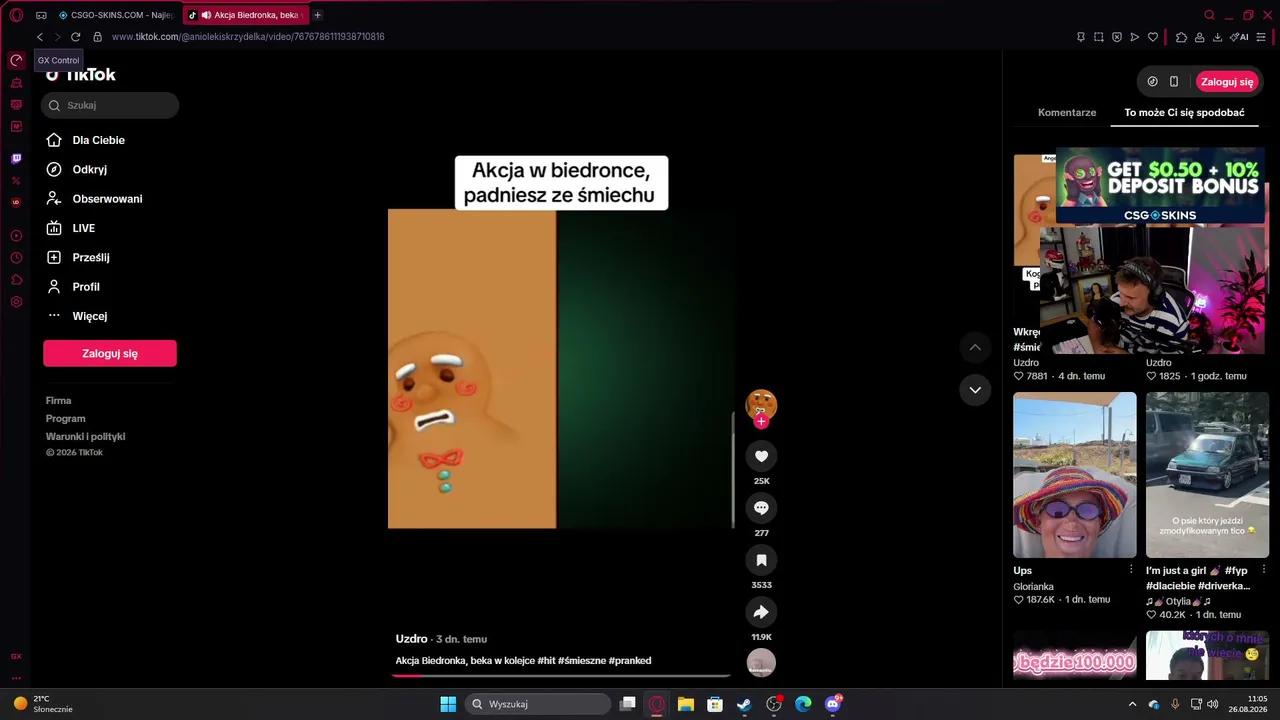The width and height of the screenshot is (1280, 720).
Task: Follow Uzdro using the plus badge
Action: tap(761, 422)
